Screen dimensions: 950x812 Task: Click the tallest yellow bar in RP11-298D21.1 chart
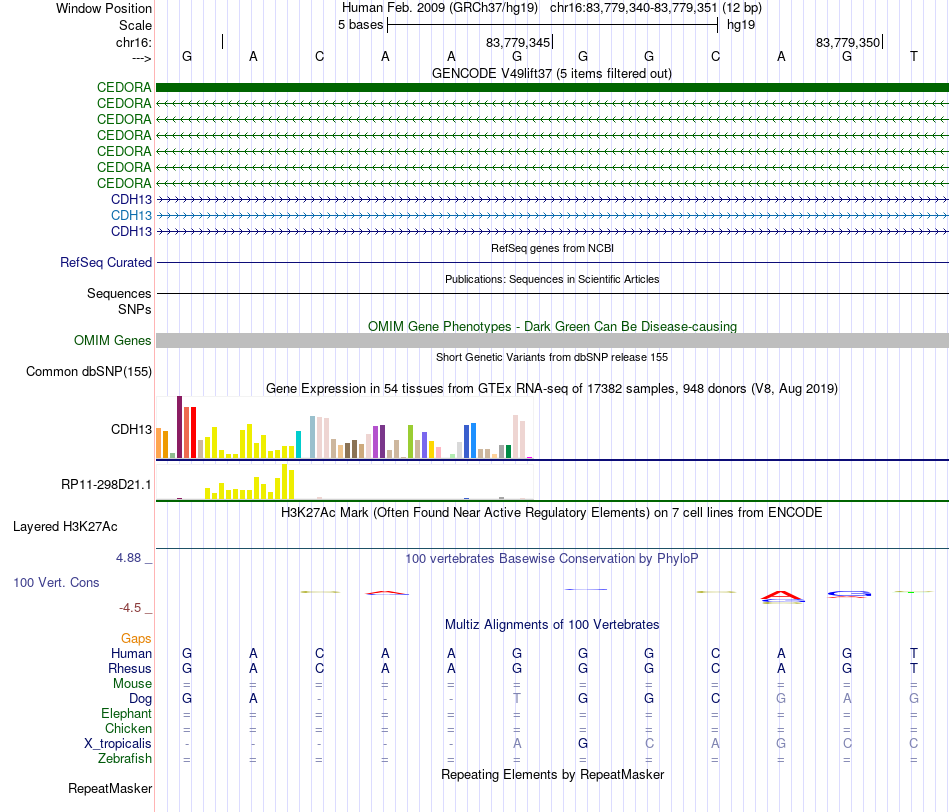[285, 481]
